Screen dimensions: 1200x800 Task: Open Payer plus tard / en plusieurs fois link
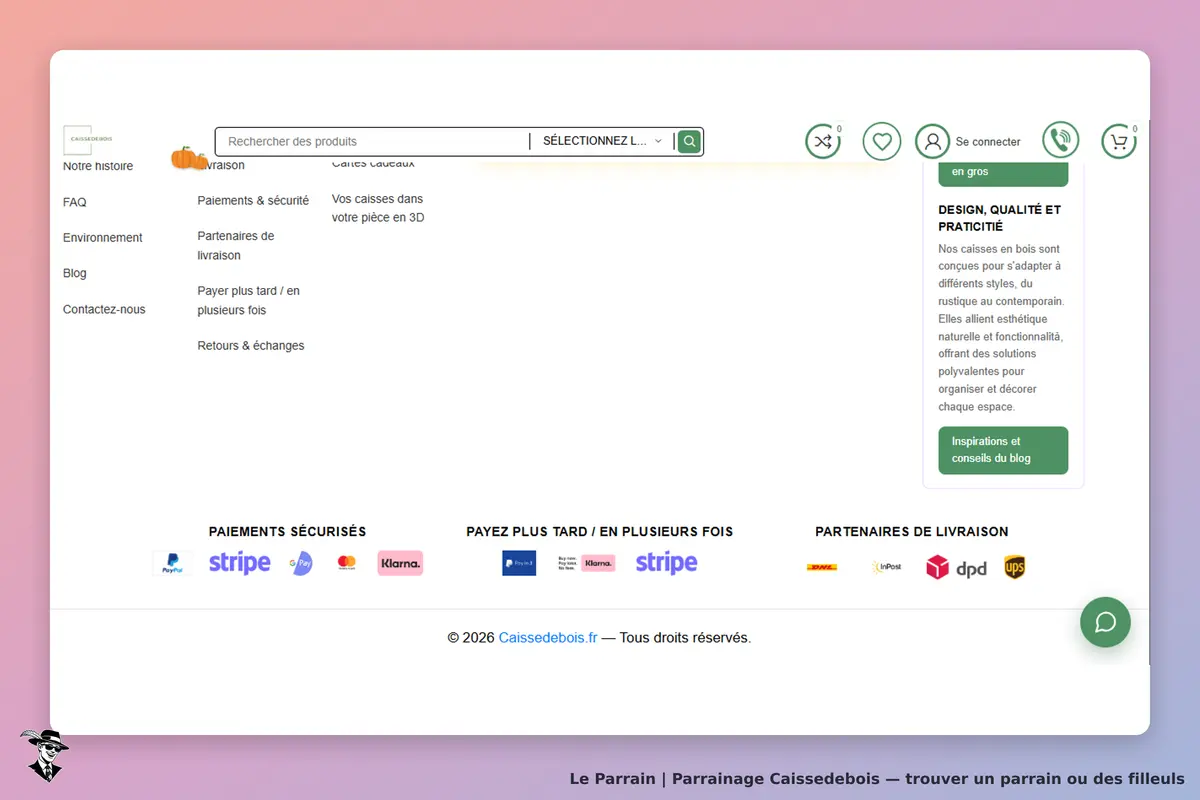(249, 301)
